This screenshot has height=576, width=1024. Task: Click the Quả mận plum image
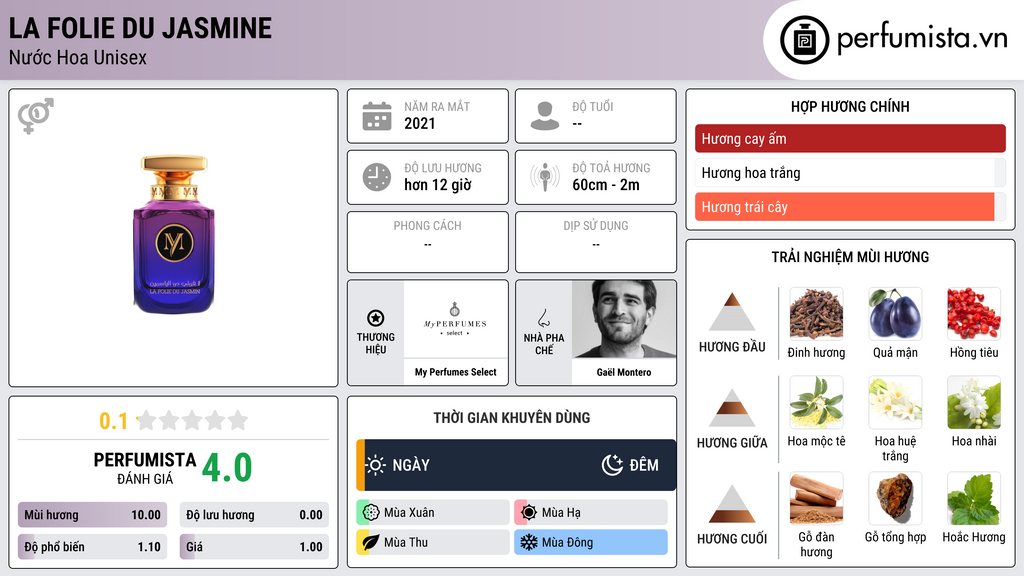click(895, 314)
